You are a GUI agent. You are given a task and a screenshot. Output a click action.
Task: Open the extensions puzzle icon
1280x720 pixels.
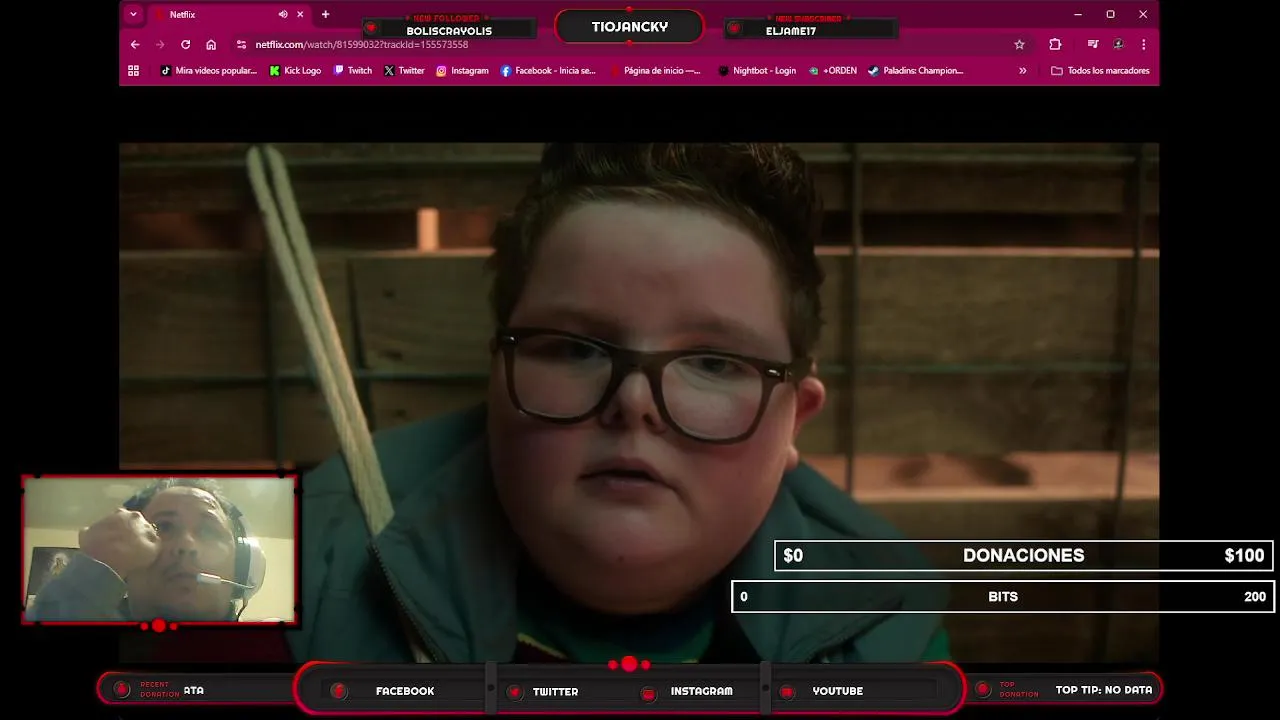pyautogui.click(x=1055, y=44)
